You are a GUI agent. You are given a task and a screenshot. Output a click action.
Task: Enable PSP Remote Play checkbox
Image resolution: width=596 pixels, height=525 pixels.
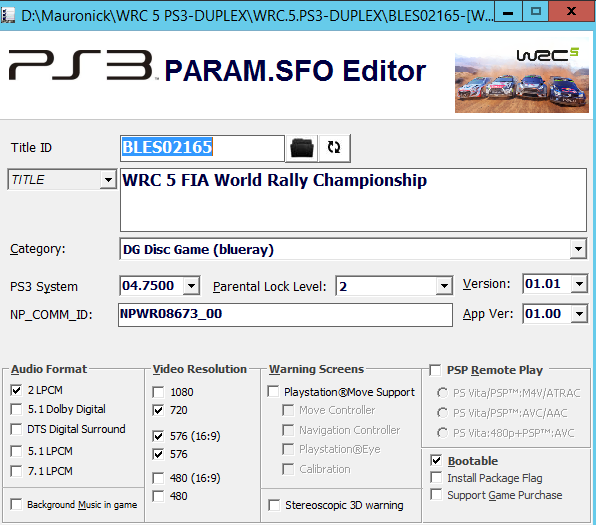tap(435, 370)
